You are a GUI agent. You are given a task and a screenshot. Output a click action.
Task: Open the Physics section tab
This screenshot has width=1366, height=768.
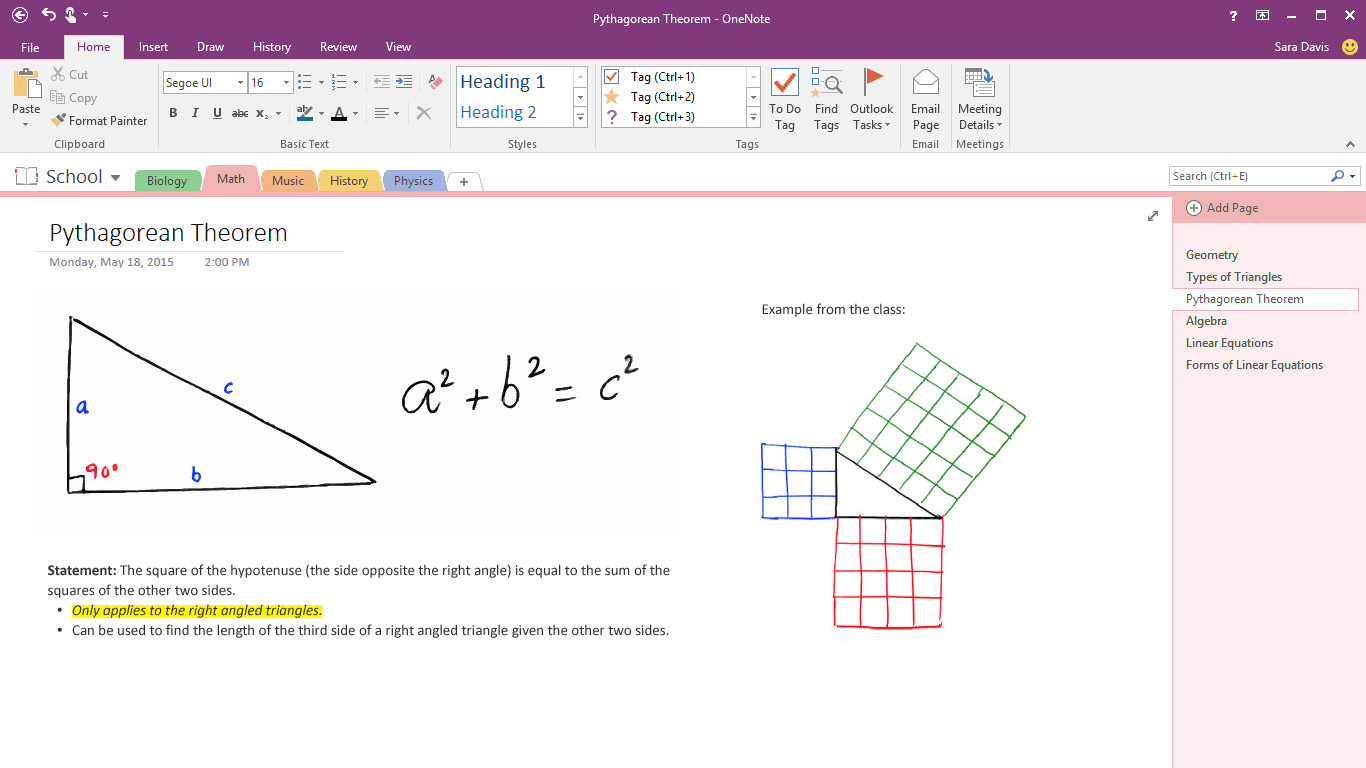[x=413, y=181]
